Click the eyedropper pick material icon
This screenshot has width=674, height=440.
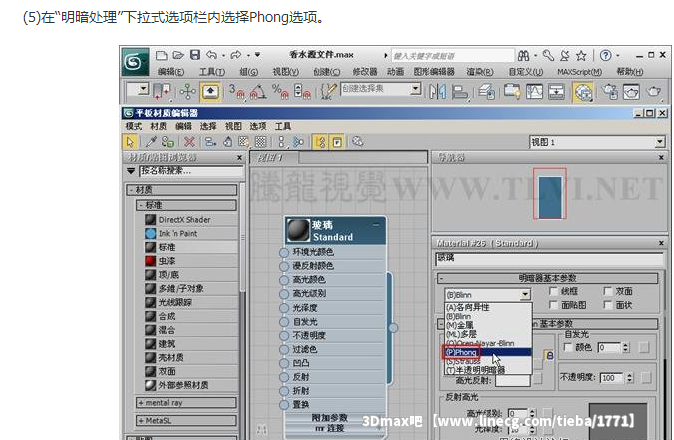click(x=151, y=142)
